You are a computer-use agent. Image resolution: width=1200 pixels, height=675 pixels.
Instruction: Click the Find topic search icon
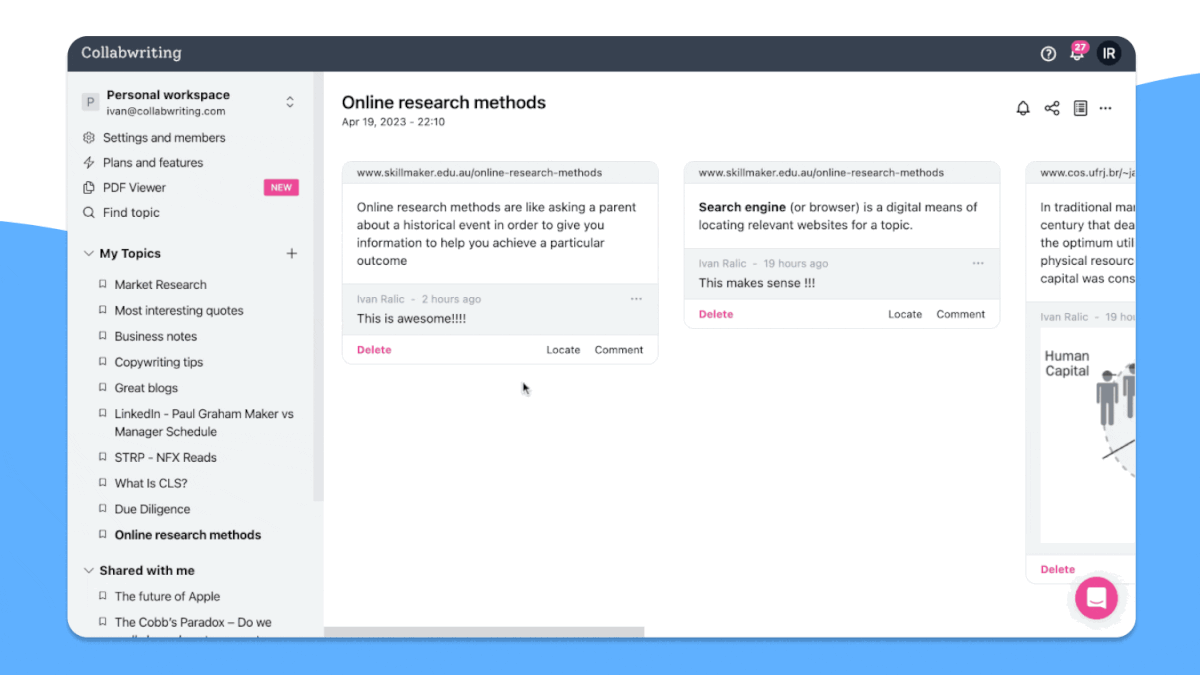coord(89,213)
